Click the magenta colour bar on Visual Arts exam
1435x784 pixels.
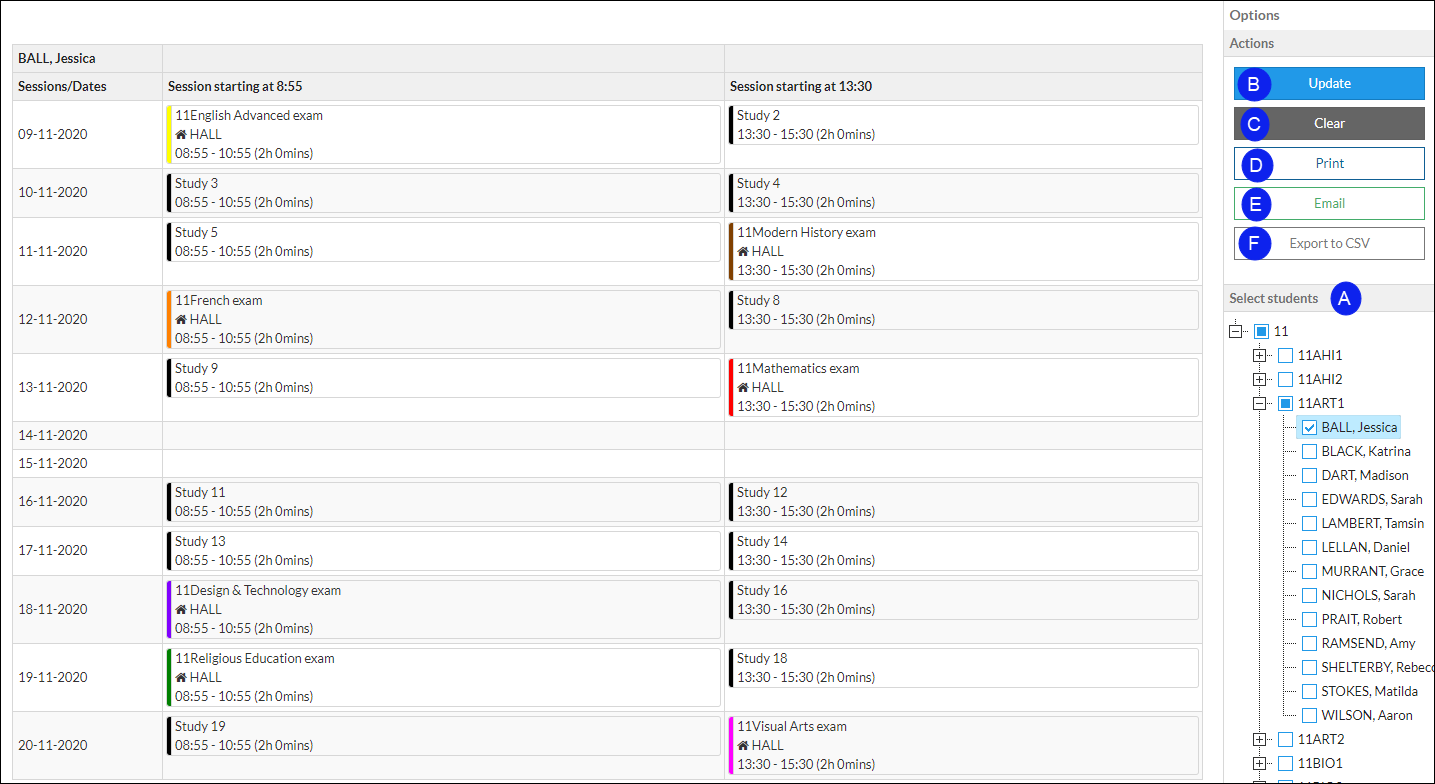pyautogui.click(x=732, y=745)
